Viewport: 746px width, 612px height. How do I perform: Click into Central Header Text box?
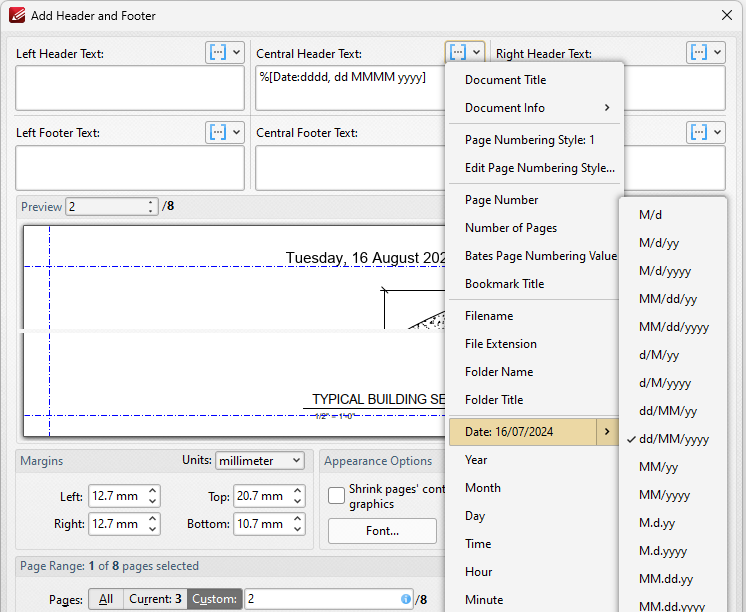[351, 88]
